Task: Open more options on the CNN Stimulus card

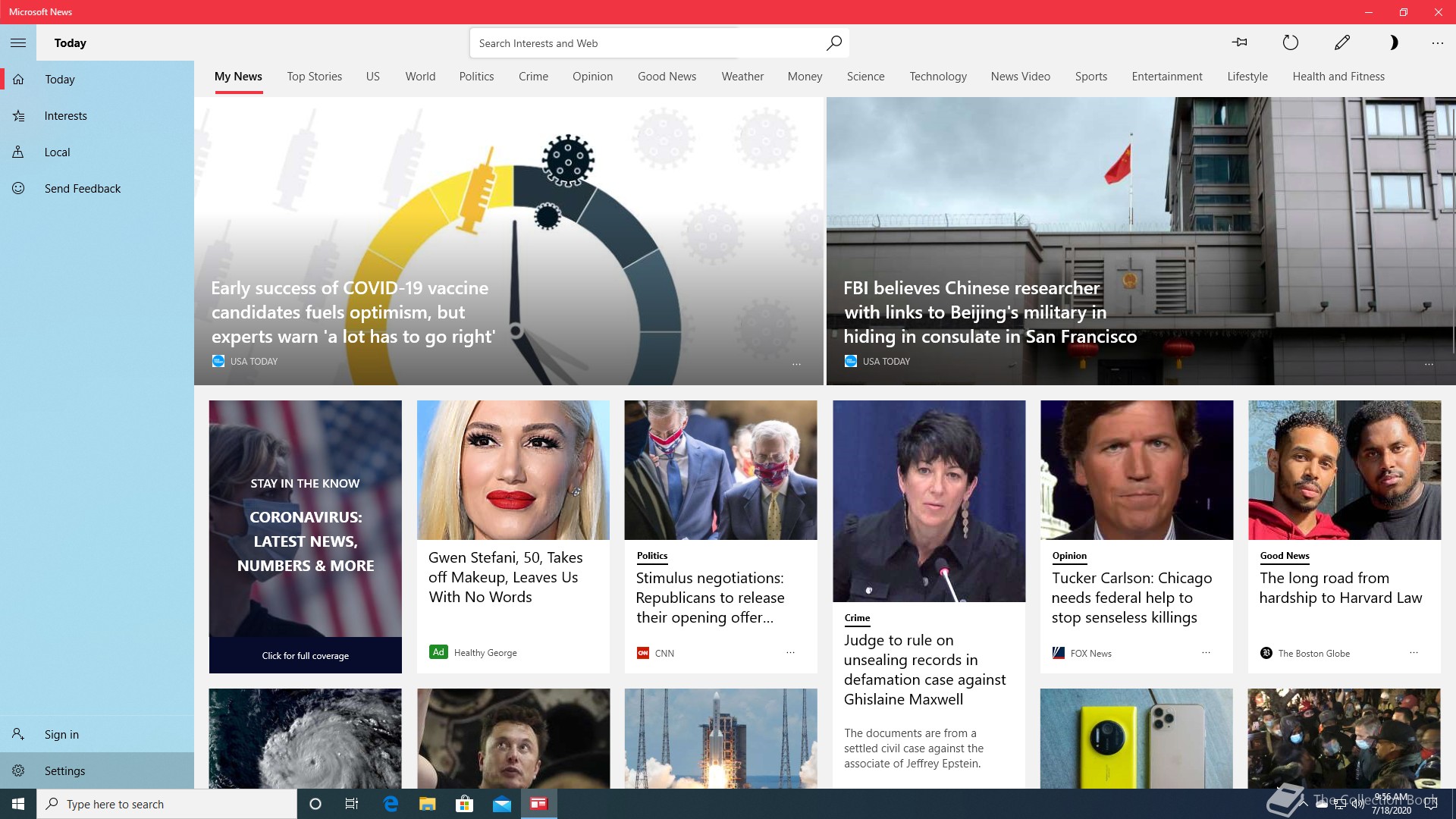Action: point(790,652)
